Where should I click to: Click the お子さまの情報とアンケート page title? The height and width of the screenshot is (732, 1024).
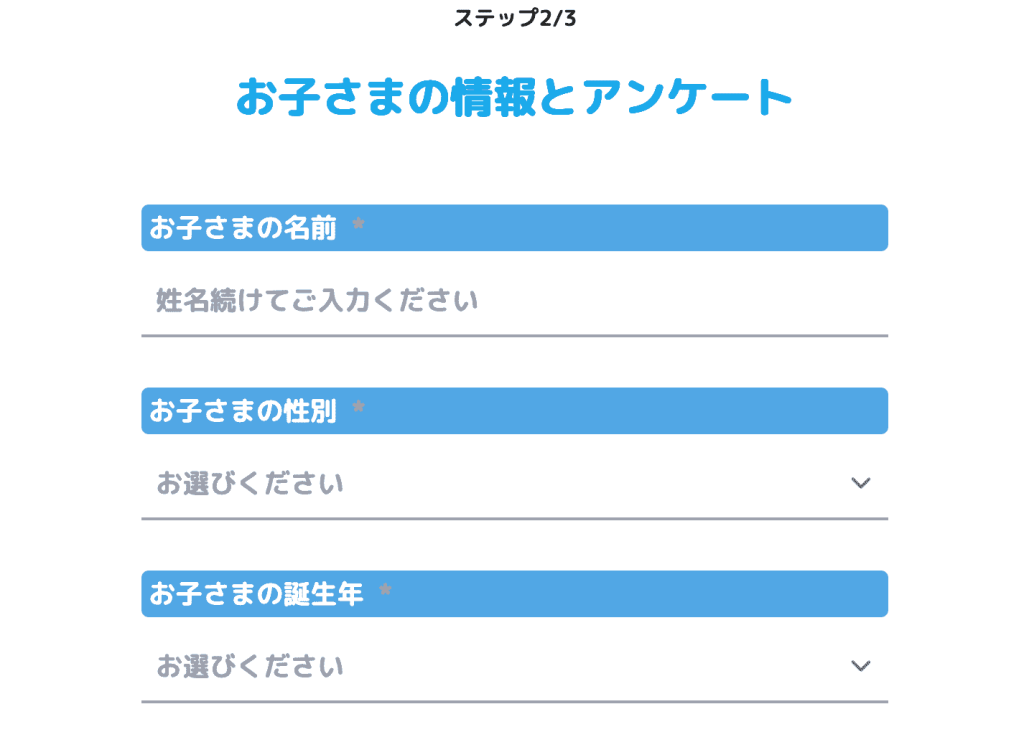tap(514, 96)
